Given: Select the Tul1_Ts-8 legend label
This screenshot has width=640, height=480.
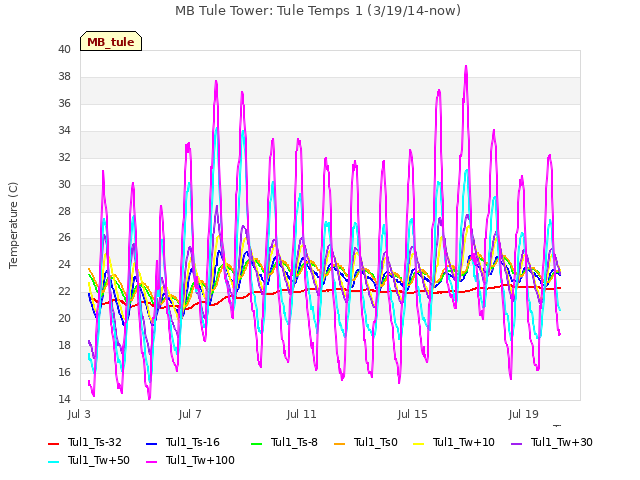Looking at the screenshot, I should [294, 442].
